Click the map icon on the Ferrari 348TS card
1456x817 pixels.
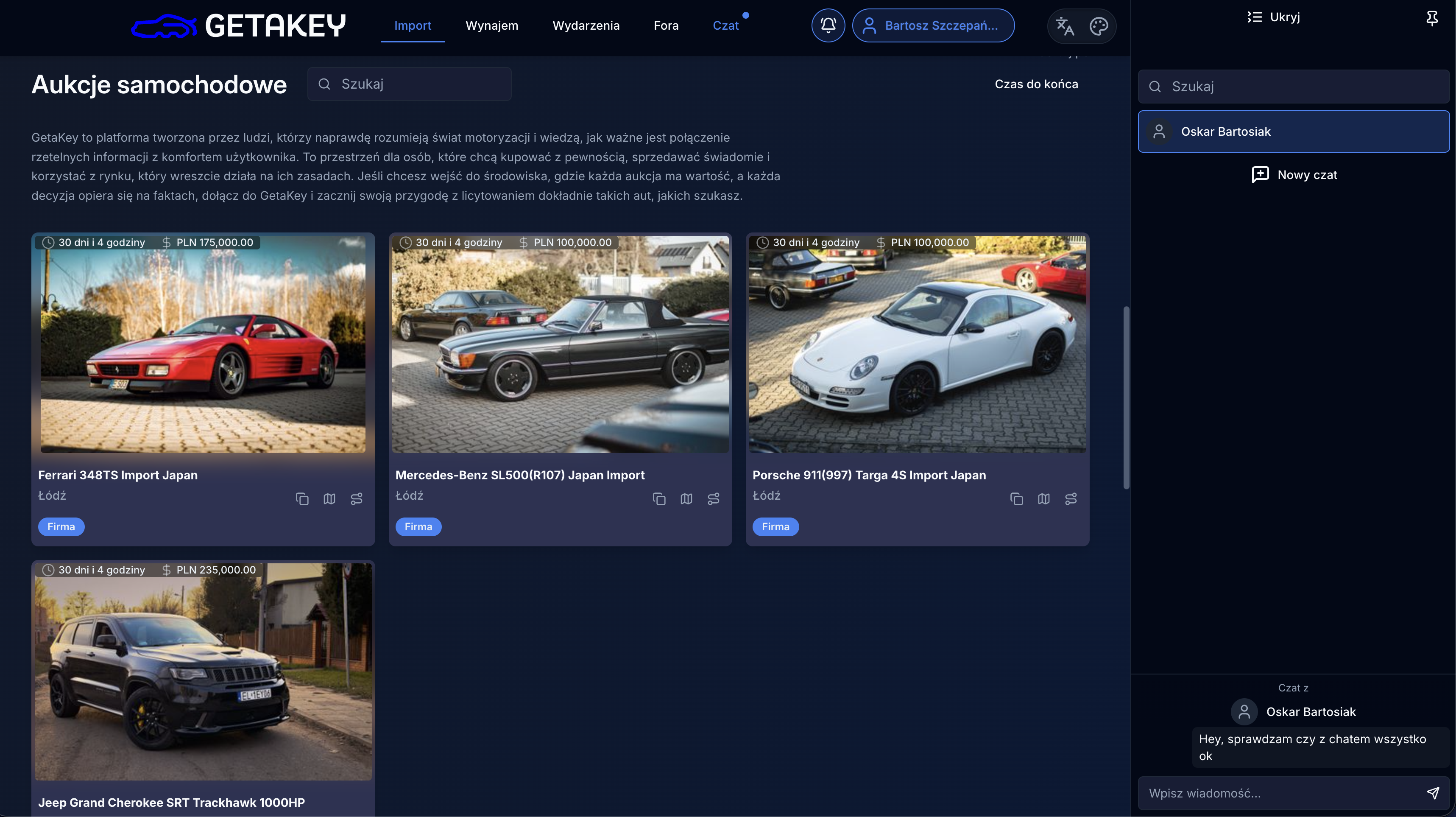point(329,499)
